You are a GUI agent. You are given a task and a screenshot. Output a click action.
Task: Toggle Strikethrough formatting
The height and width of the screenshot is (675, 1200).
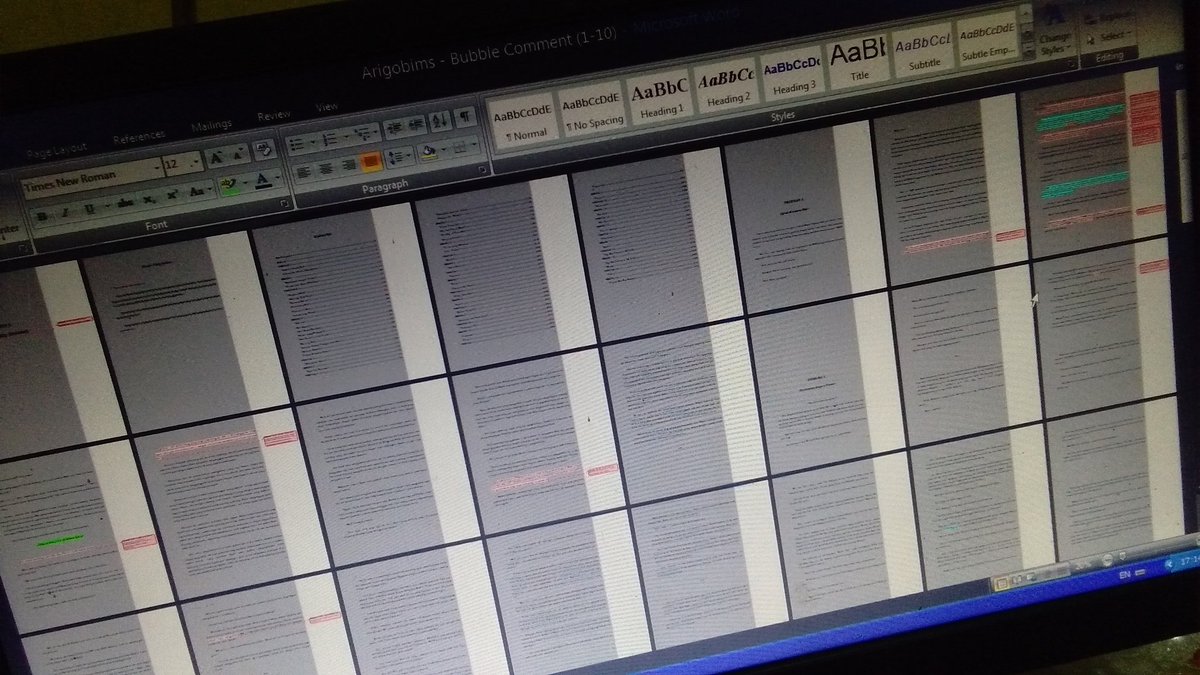pos(125,202)
